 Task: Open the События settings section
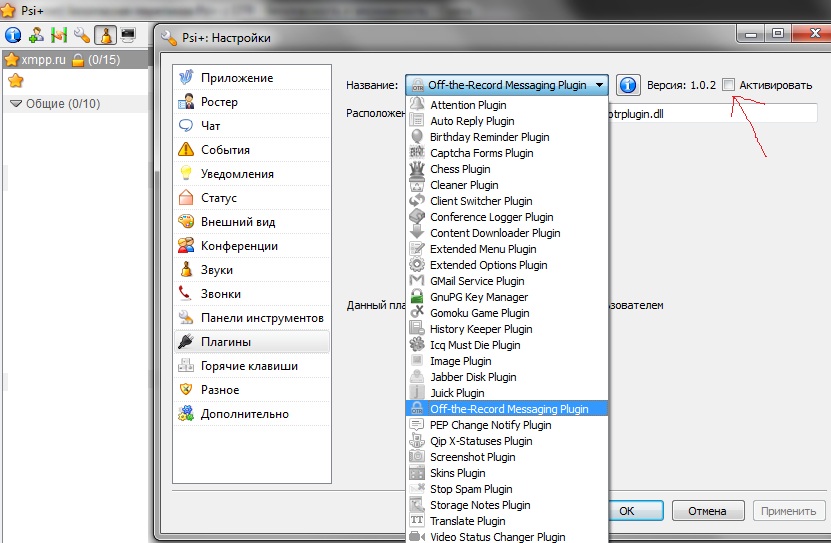pyautogui.click(x=252, y=150)
